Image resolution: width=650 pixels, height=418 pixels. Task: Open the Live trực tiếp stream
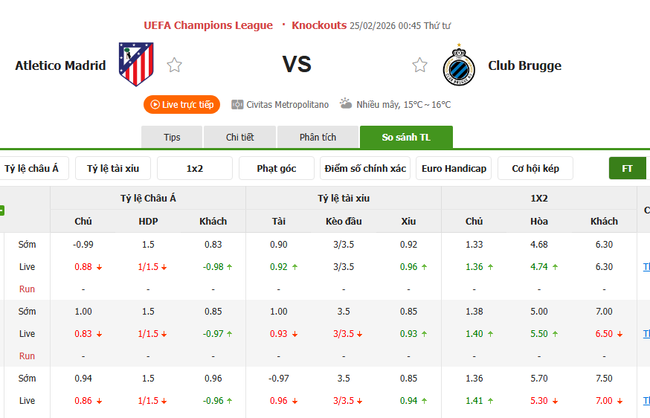tap(181, 104)
